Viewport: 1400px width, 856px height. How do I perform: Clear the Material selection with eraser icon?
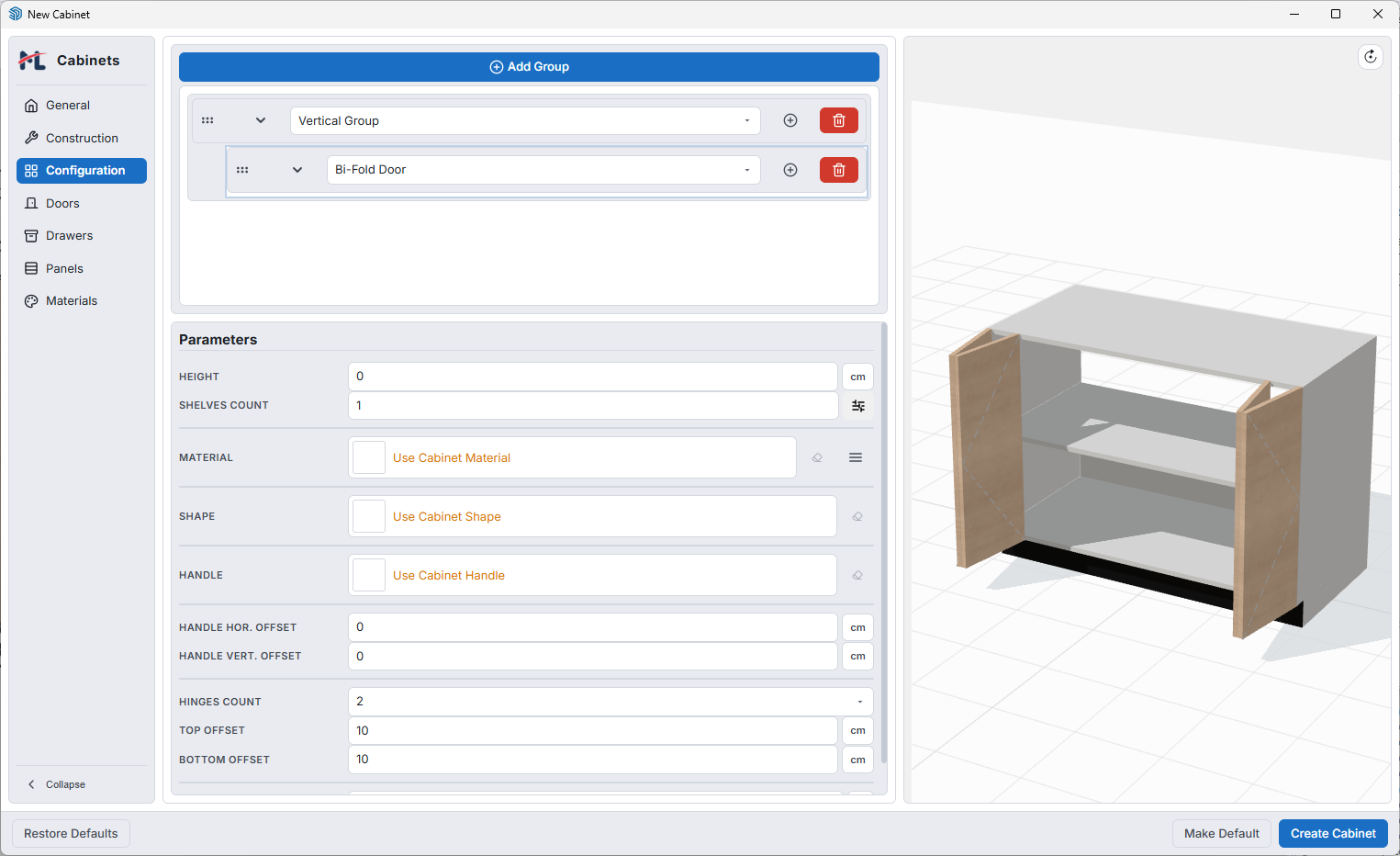coord(817,457)
